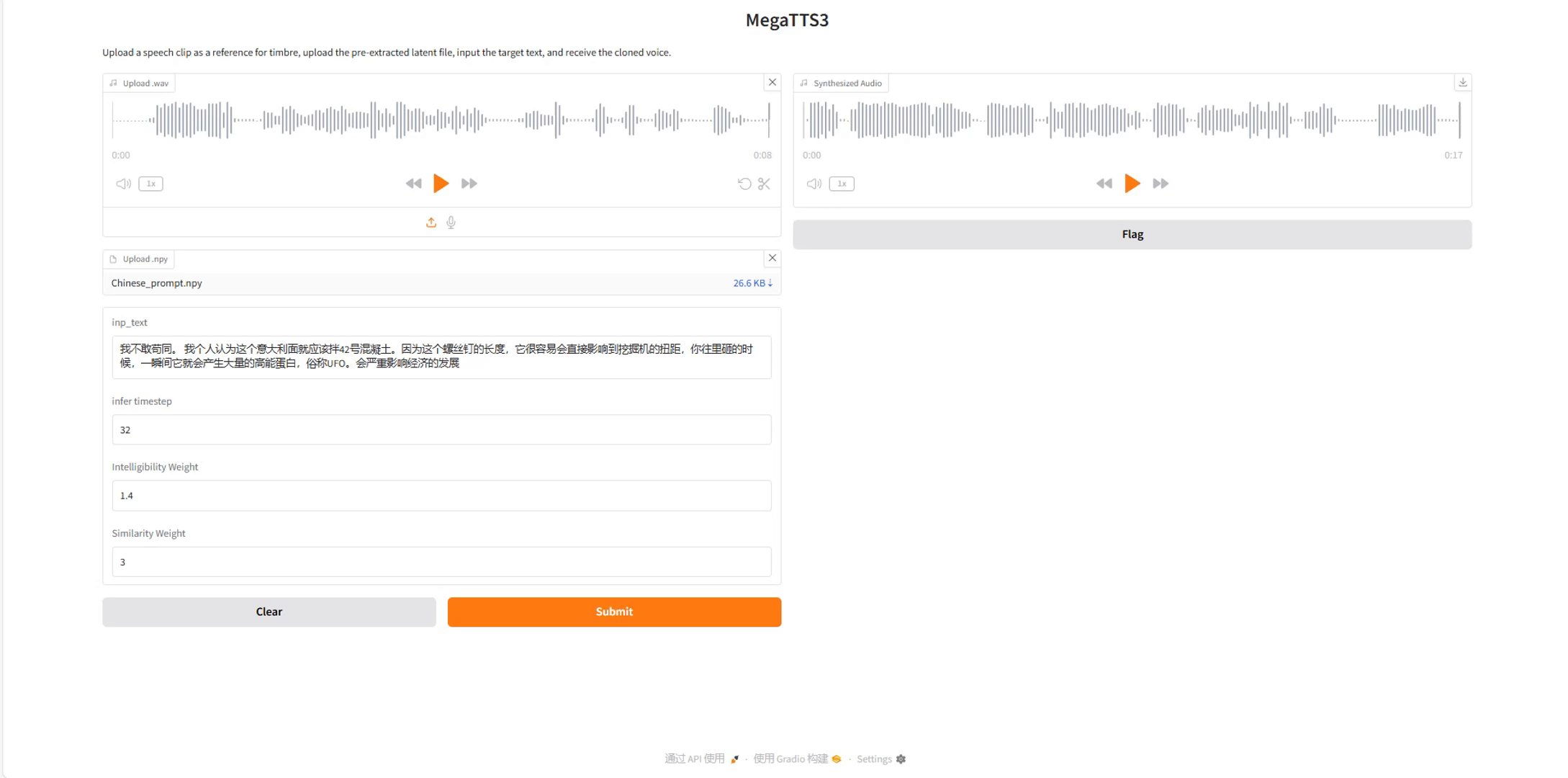
Task: Rewind the Synthesized Audio
Action: (1104, 184)
